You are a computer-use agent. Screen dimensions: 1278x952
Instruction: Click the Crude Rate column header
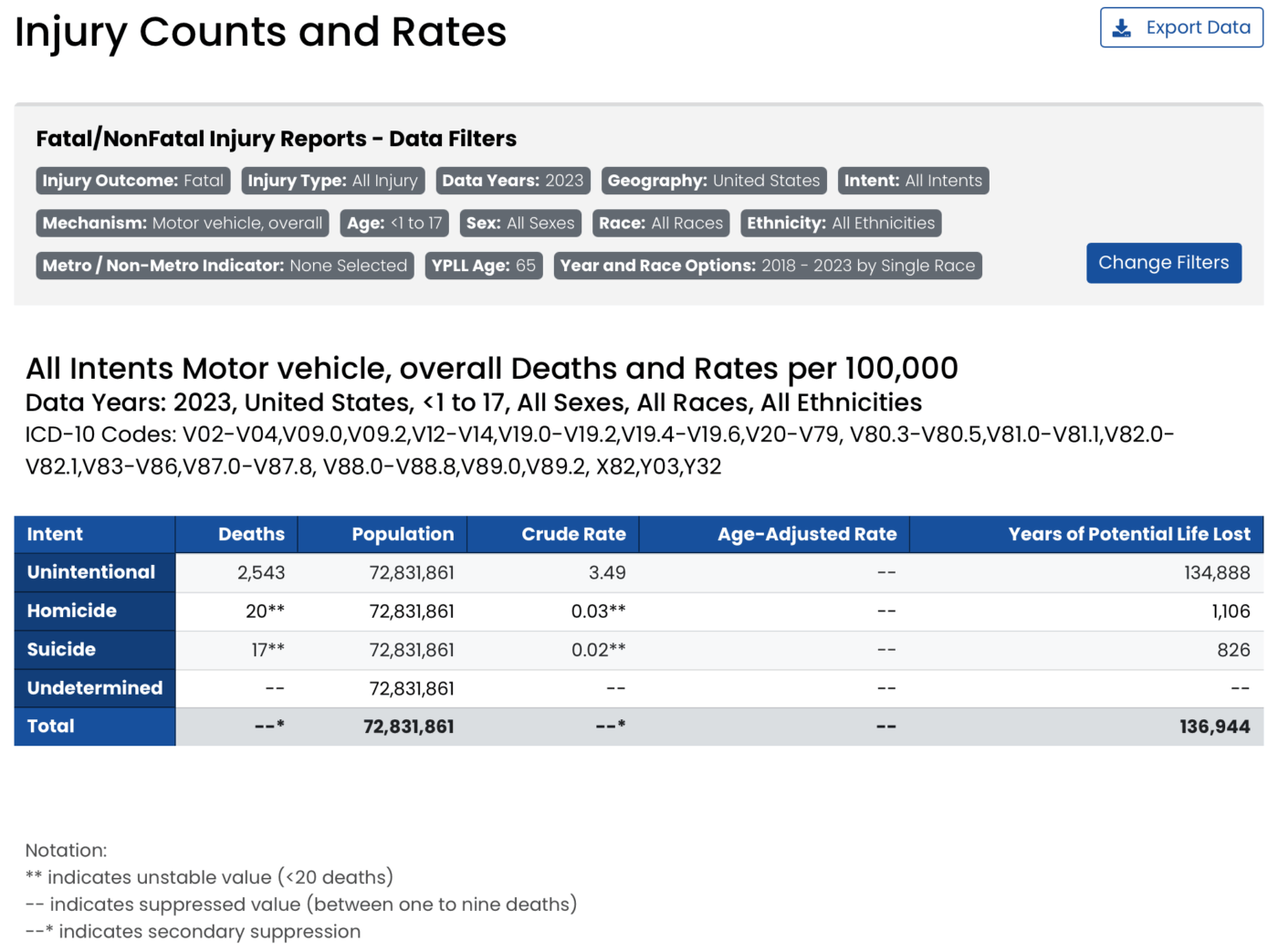[x=573, y=535]
